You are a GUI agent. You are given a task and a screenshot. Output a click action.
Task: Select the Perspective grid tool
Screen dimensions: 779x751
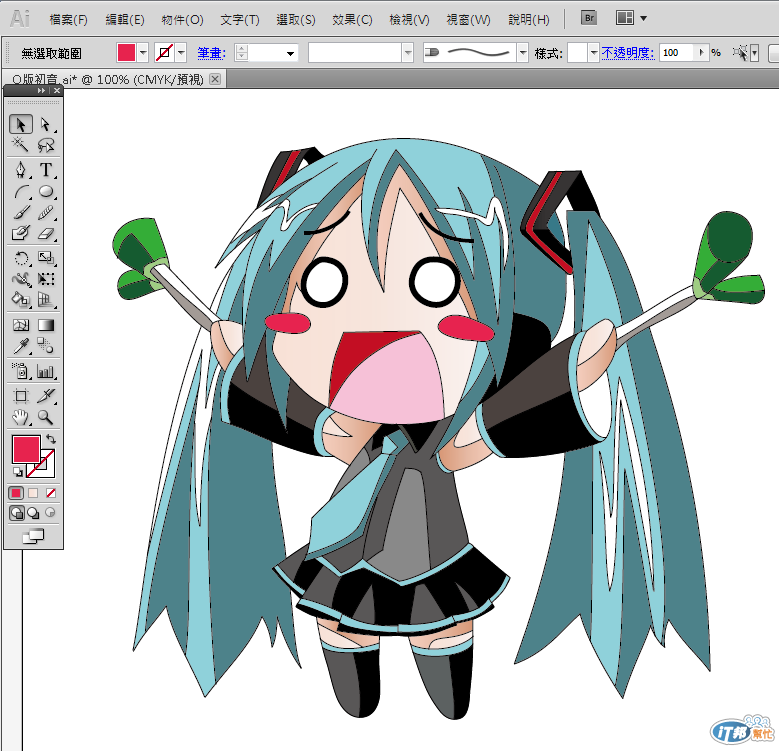click(x=46, y=300)
